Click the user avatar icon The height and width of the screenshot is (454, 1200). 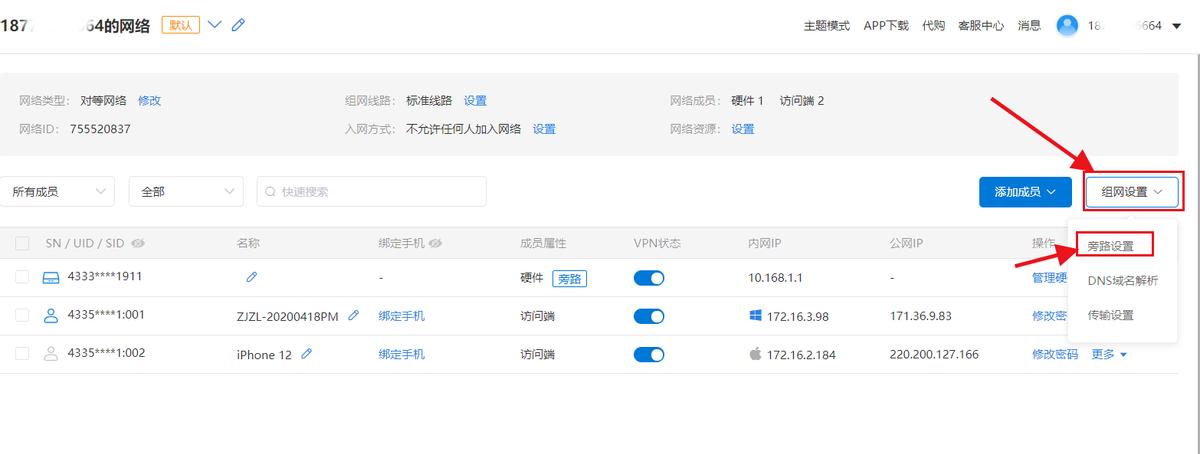[1069, 25]
